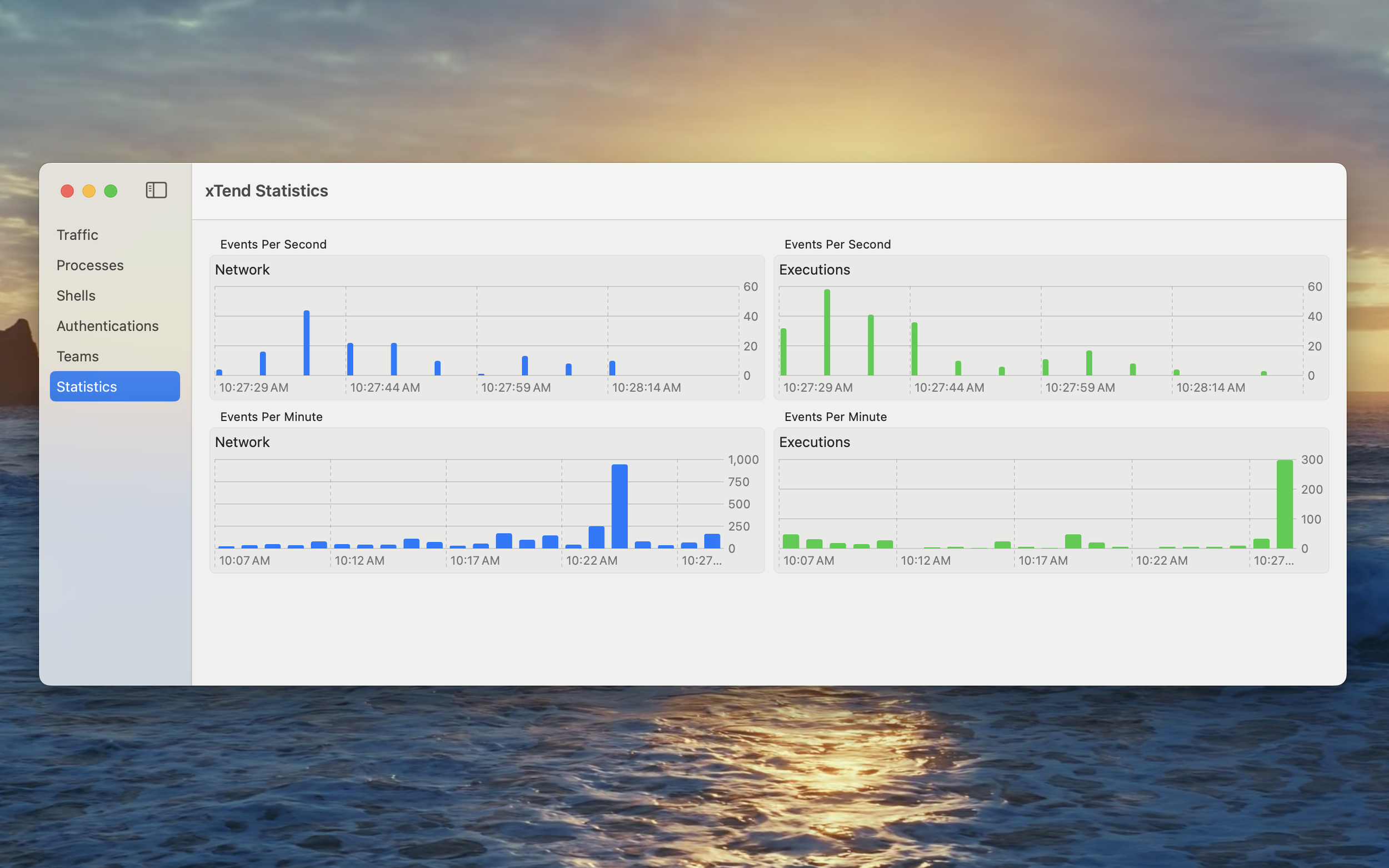Screen dimensions: 1389x868
Task: Switch to the Teams sidebar item
Action: click(78, 357)
